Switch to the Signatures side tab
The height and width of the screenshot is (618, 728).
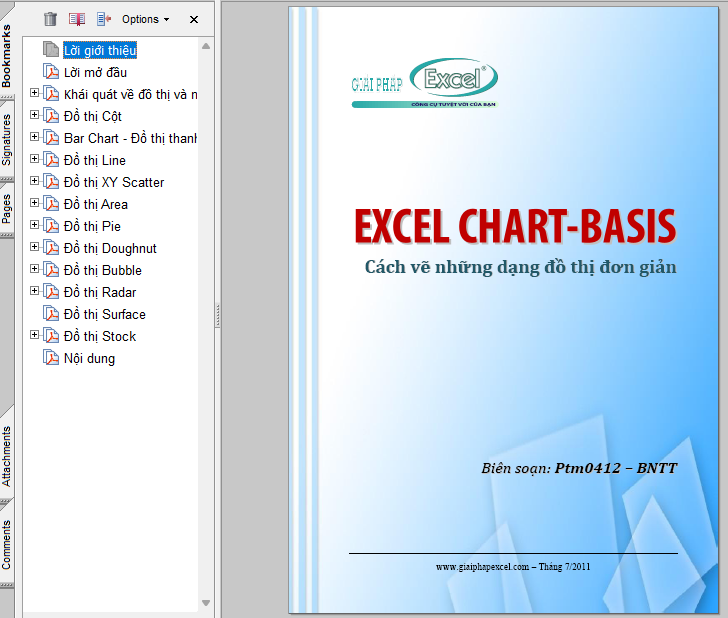tap(8, 139)
